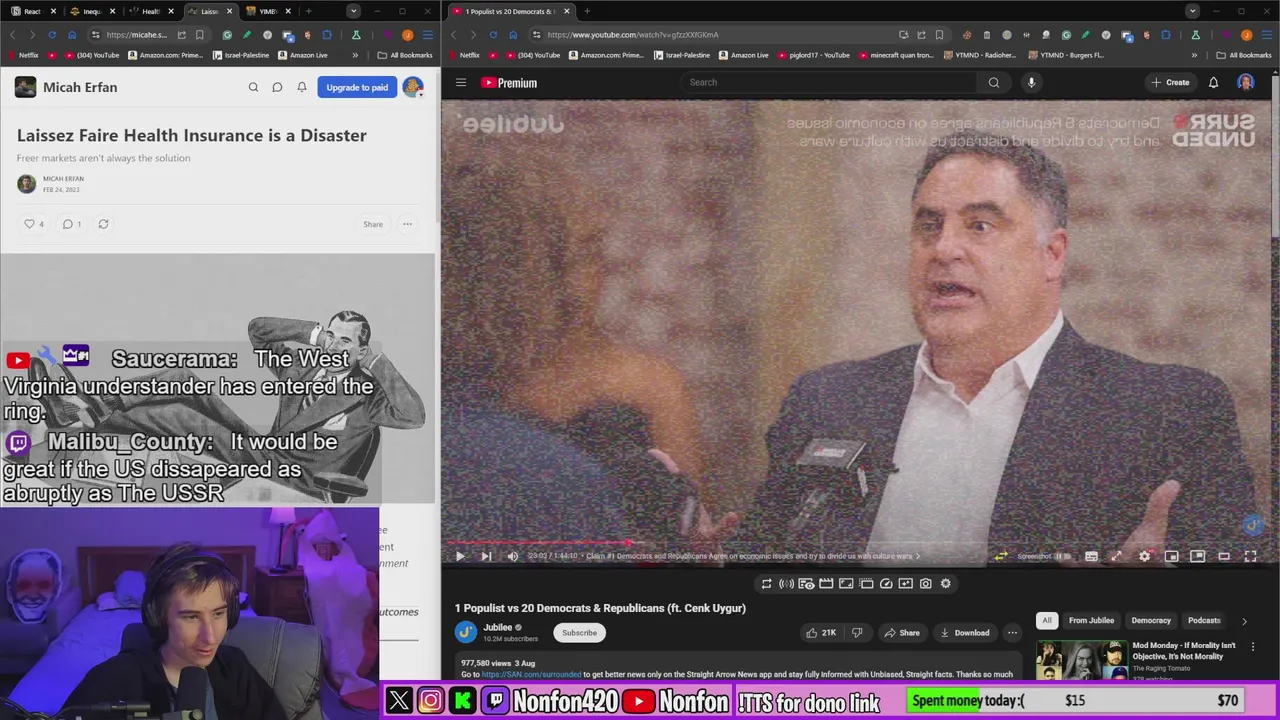Viewport: 1280px width, 720px height.
Task: Restack the Substack article
Action: point(103,224)
